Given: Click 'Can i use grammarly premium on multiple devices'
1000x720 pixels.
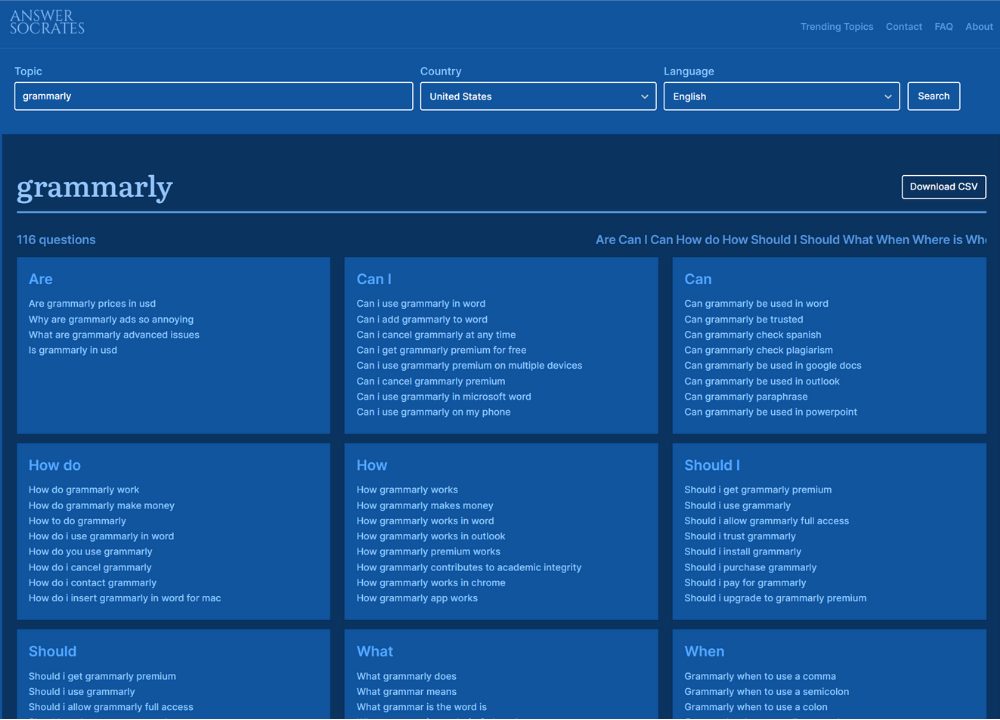Looking at the screenshot, I should tap(469, 365).
